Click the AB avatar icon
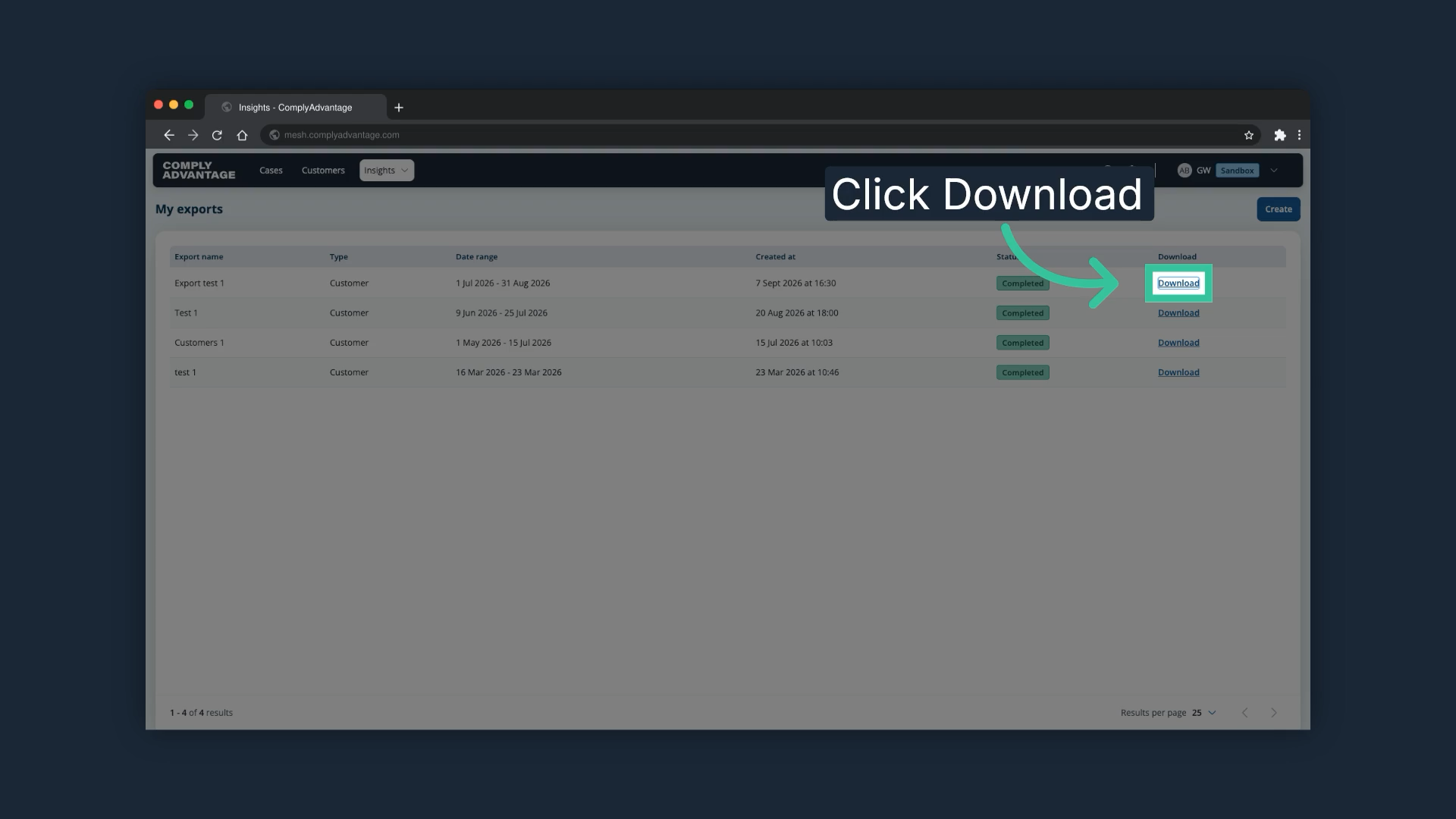Viewport: 1456px width, 819px height. pos(1185,171)
